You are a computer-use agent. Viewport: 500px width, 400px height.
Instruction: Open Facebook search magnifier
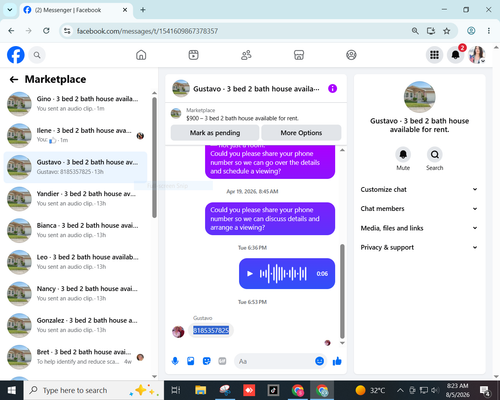point(37,55)
